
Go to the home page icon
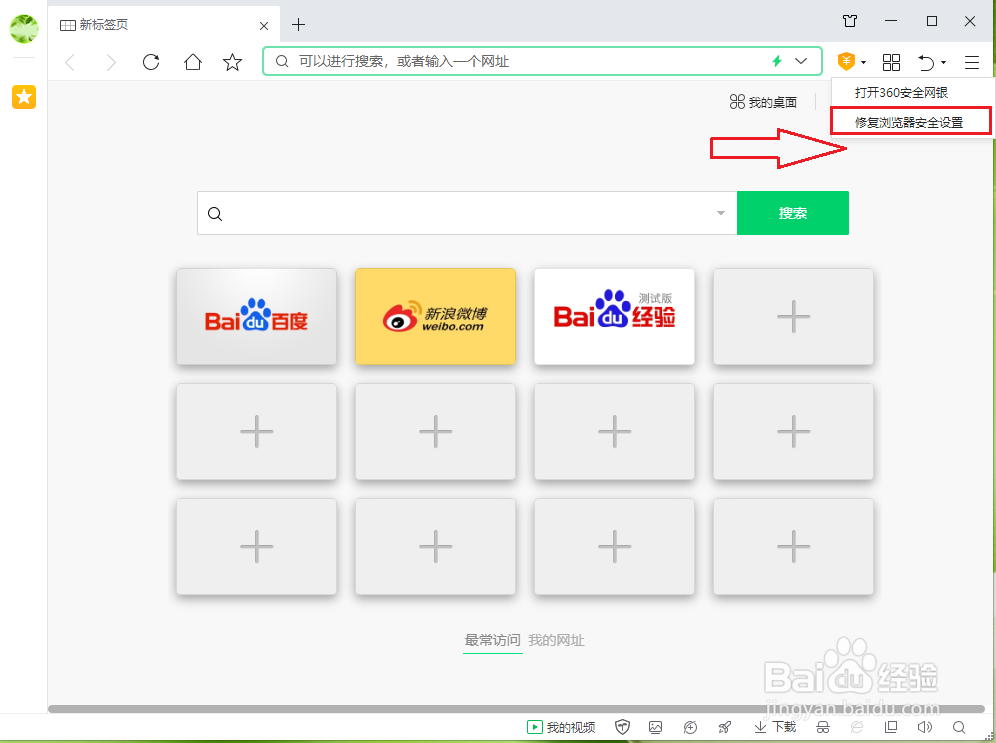(193, 62)
